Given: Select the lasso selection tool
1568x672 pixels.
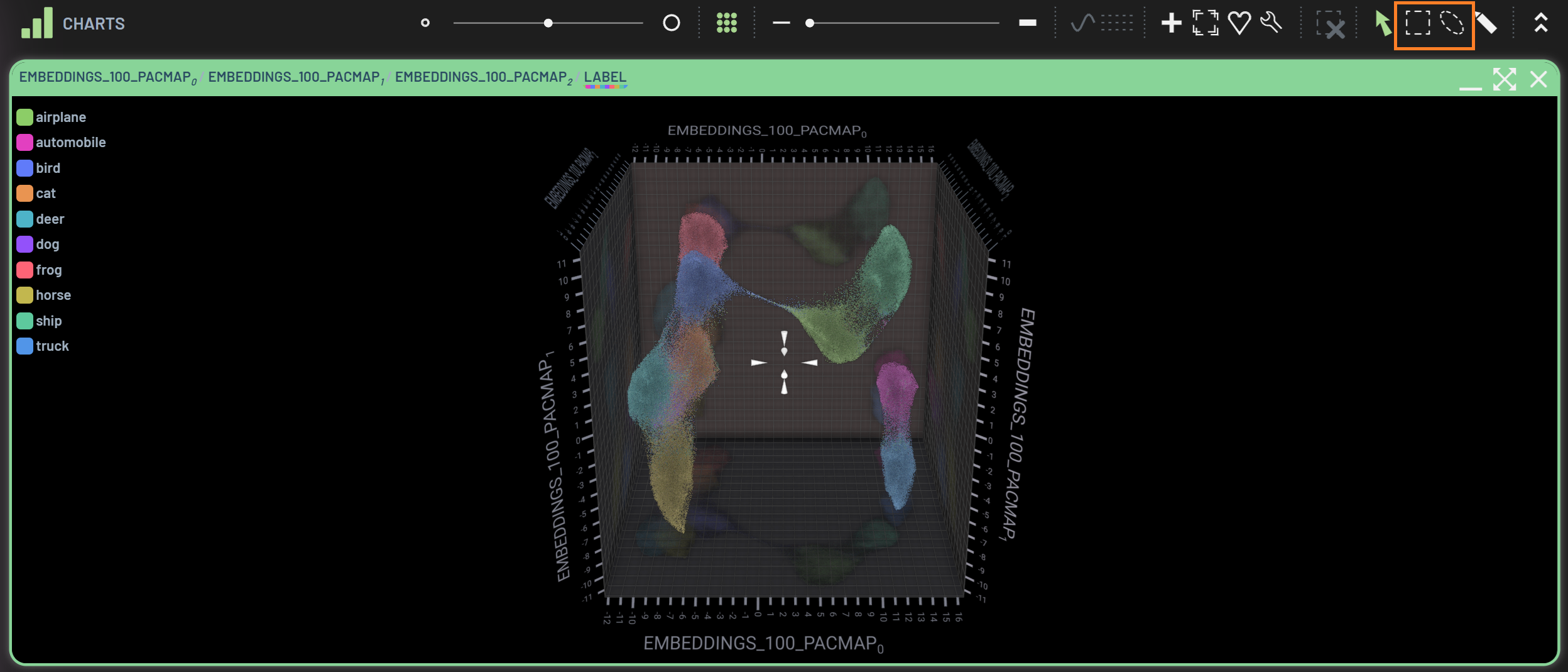Looking at the screenshot, I should tap(1452, 23).
